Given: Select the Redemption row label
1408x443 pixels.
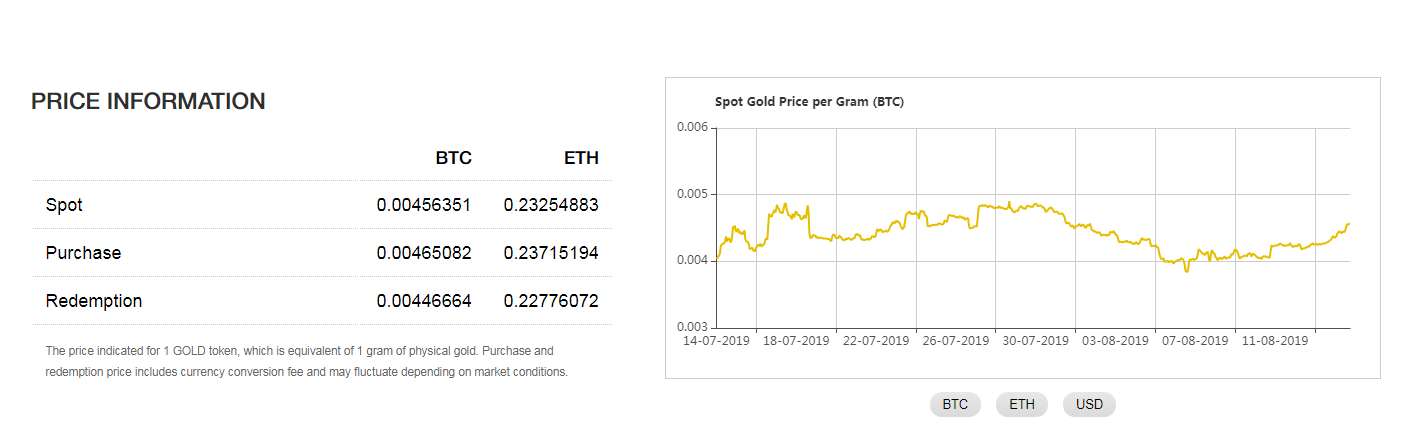Looking at the screenshot, I should [x=94, y=301].
